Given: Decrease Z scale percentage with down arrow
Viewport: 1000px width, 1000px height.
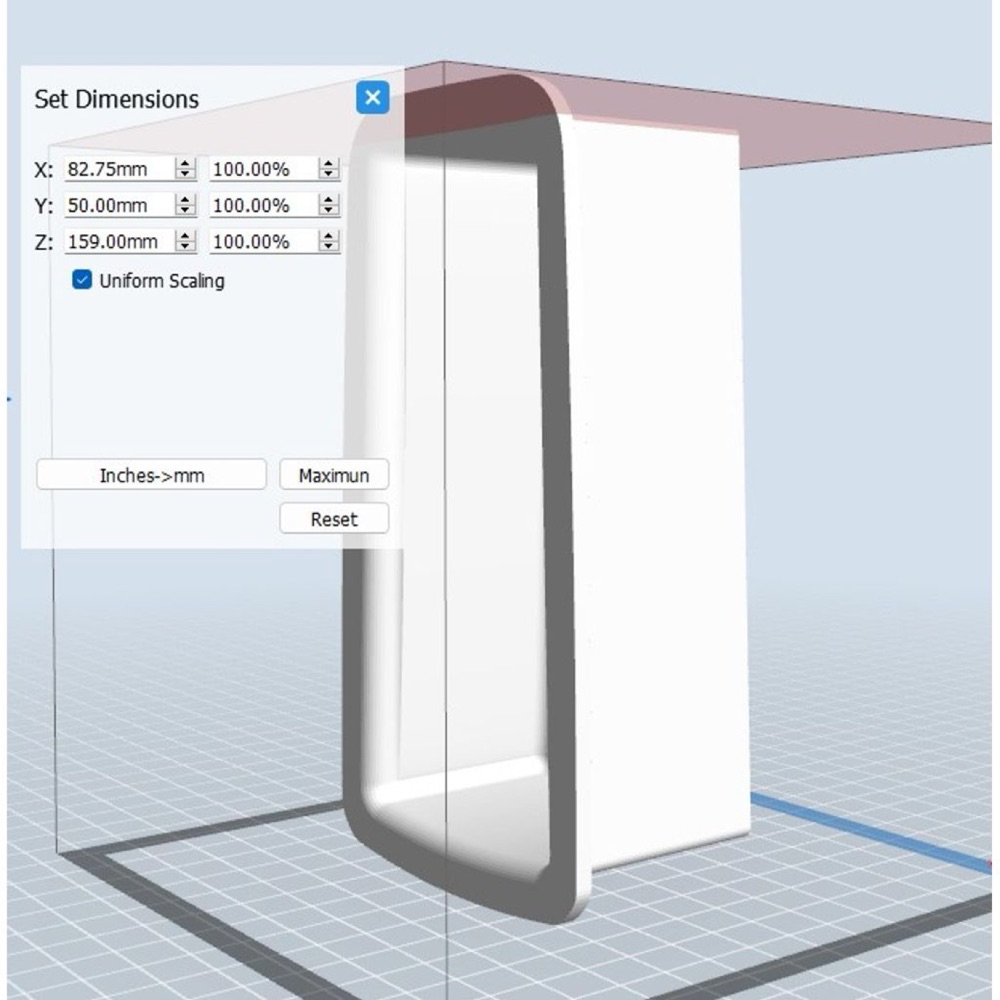Looking at the screenshot, I should click(x=329, y=247).
